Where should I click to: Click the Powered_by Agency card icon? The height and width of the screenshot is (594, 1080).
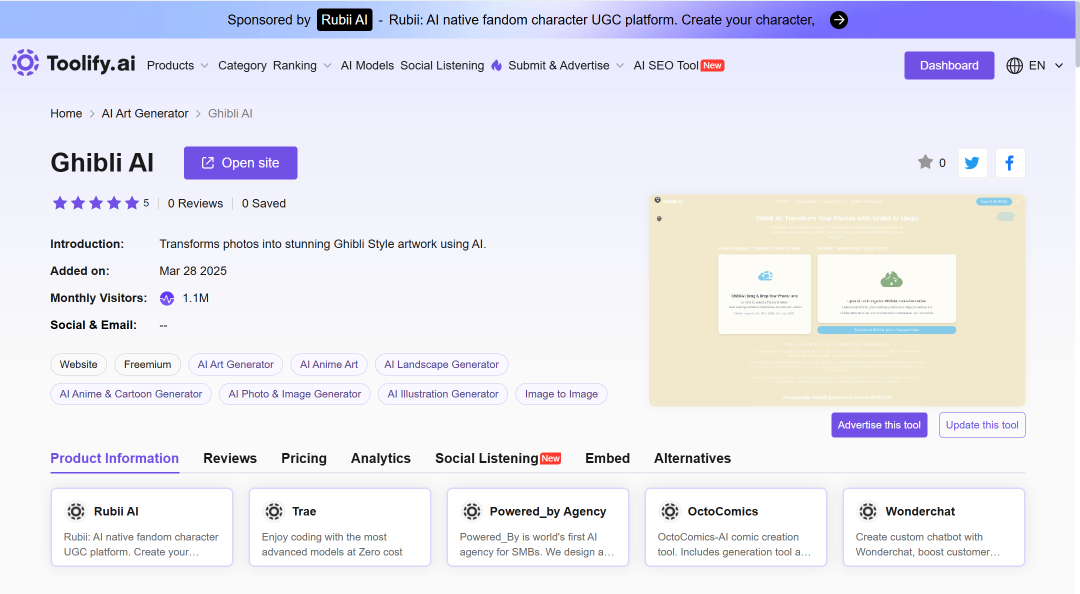coord(472,511)
